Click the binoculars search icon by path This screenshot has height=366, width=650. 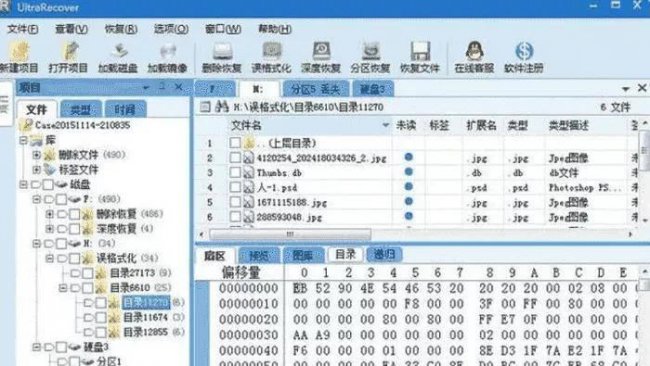[x=222, y=107]
